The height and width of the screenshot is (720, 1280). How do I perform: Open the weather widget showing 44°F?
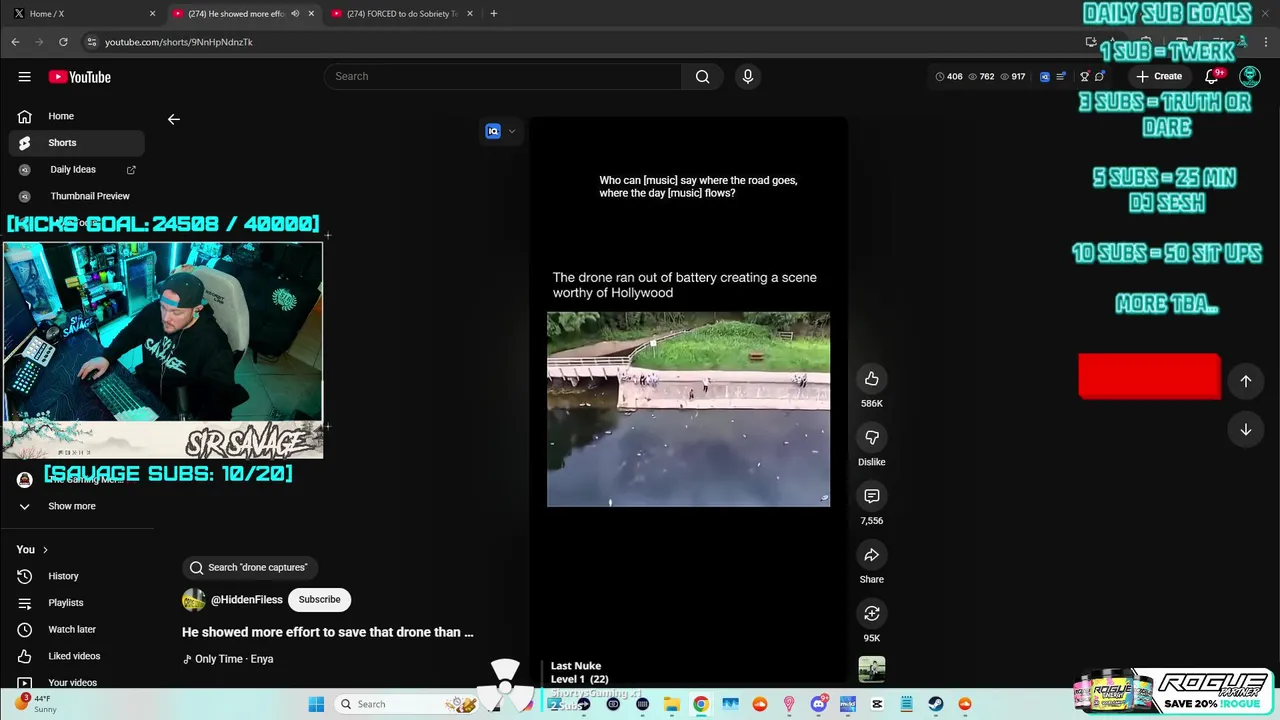(35, 704)
